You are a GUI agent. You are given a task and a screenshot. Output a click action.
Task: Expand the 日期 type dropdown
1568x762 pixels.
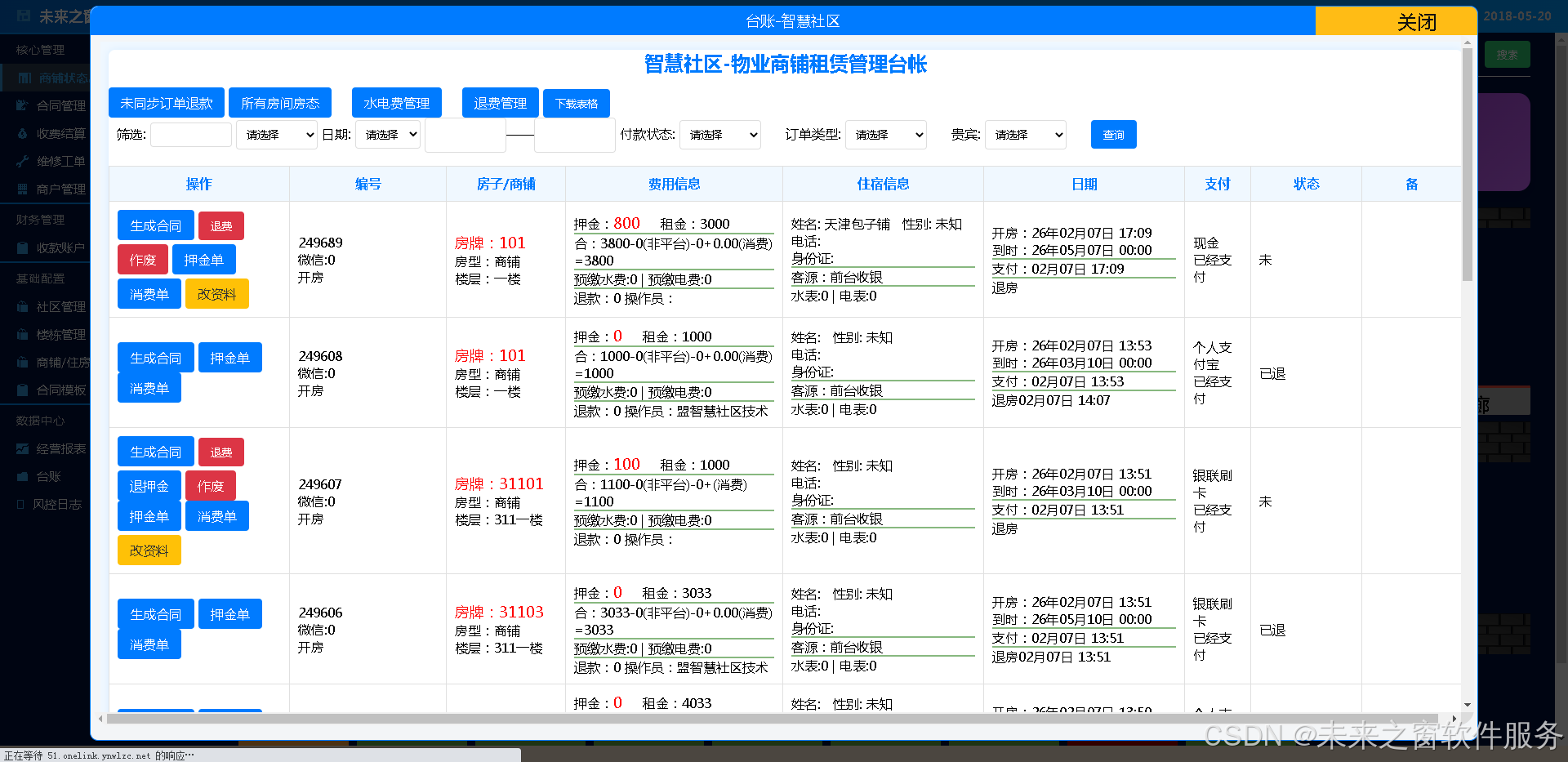[x=387, y=135]
